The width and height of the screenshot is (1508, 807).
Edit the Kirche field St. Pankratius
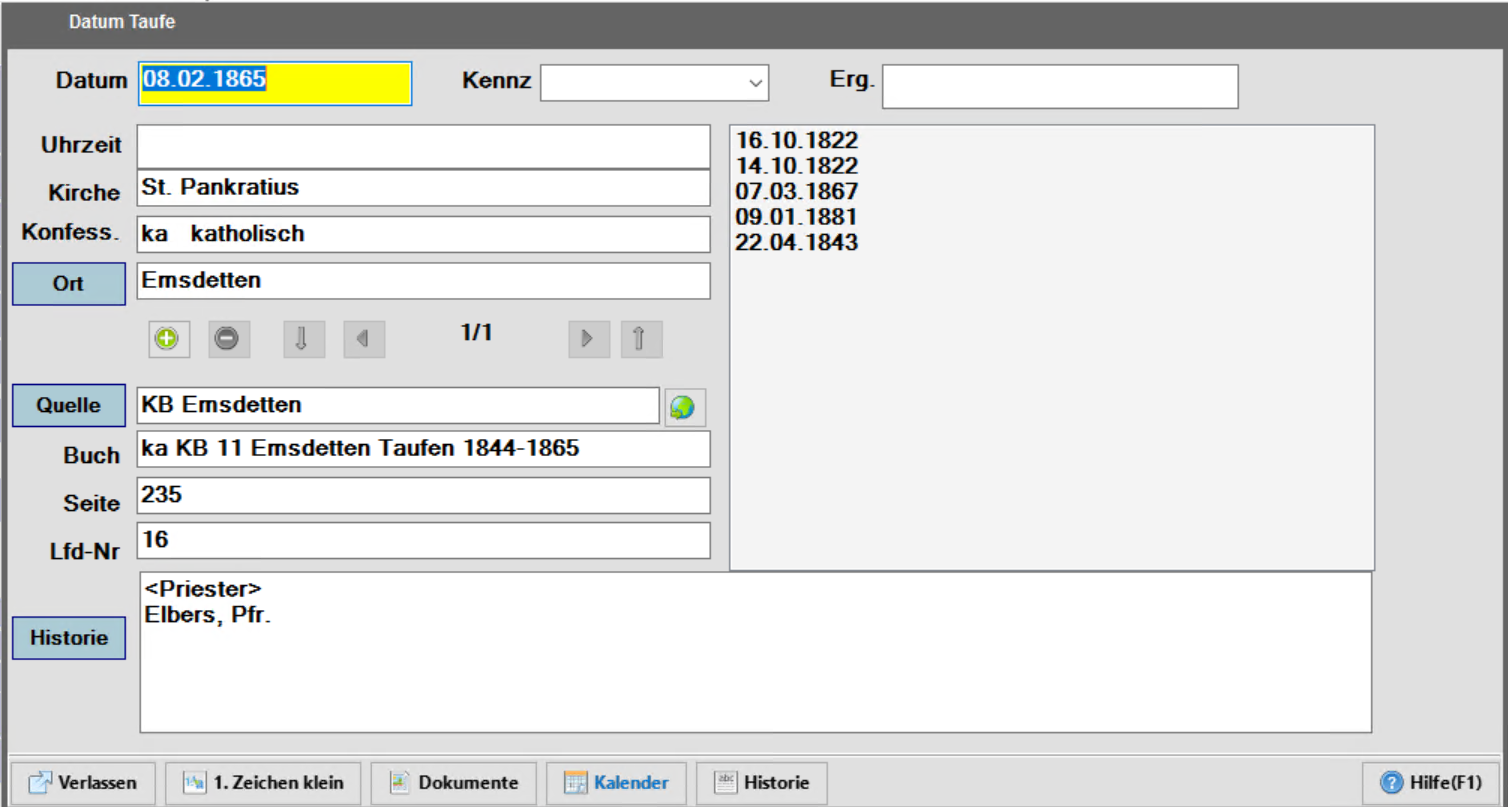point(424,188)
